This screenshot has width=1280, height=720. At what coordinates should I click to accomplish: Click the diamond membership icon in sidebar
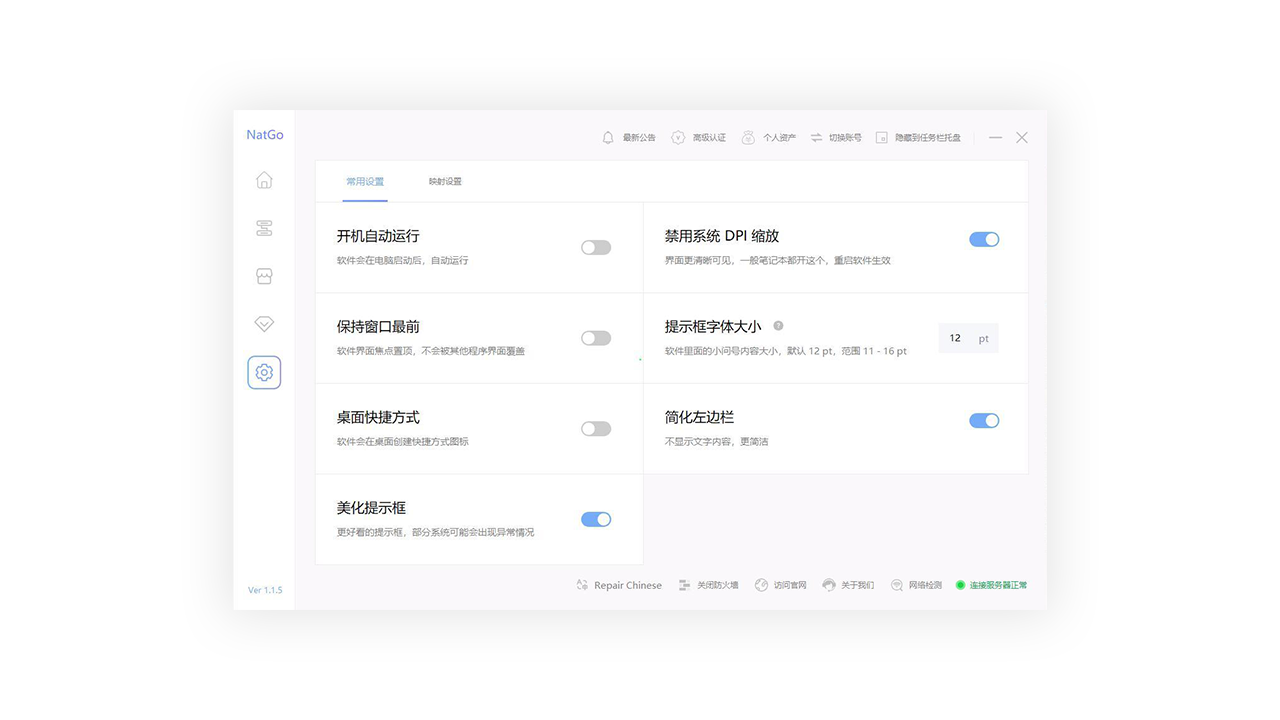pyautogui.click(x=263, y=323)
